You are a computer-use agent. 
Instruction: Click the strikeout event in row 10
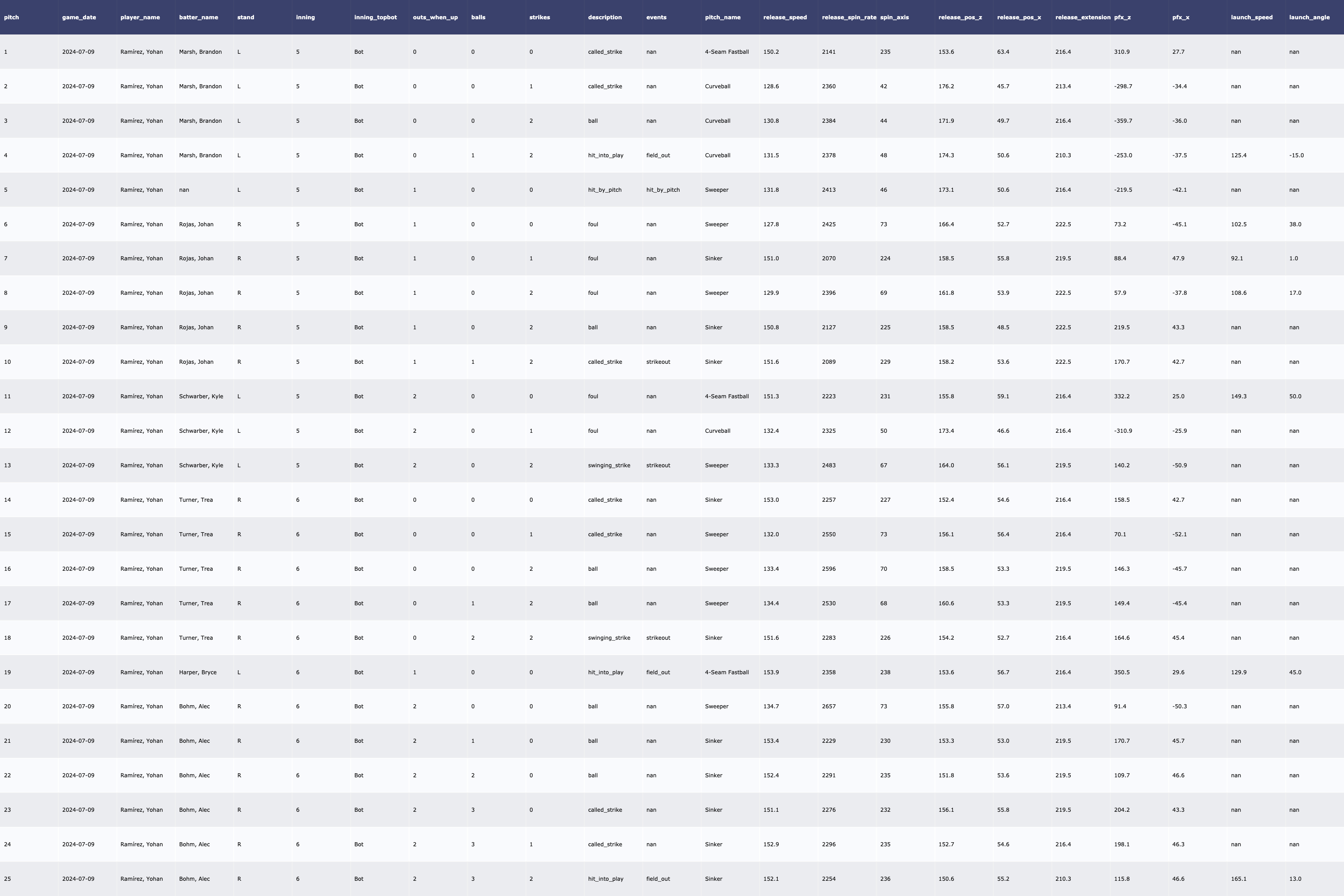pos(658,362)
